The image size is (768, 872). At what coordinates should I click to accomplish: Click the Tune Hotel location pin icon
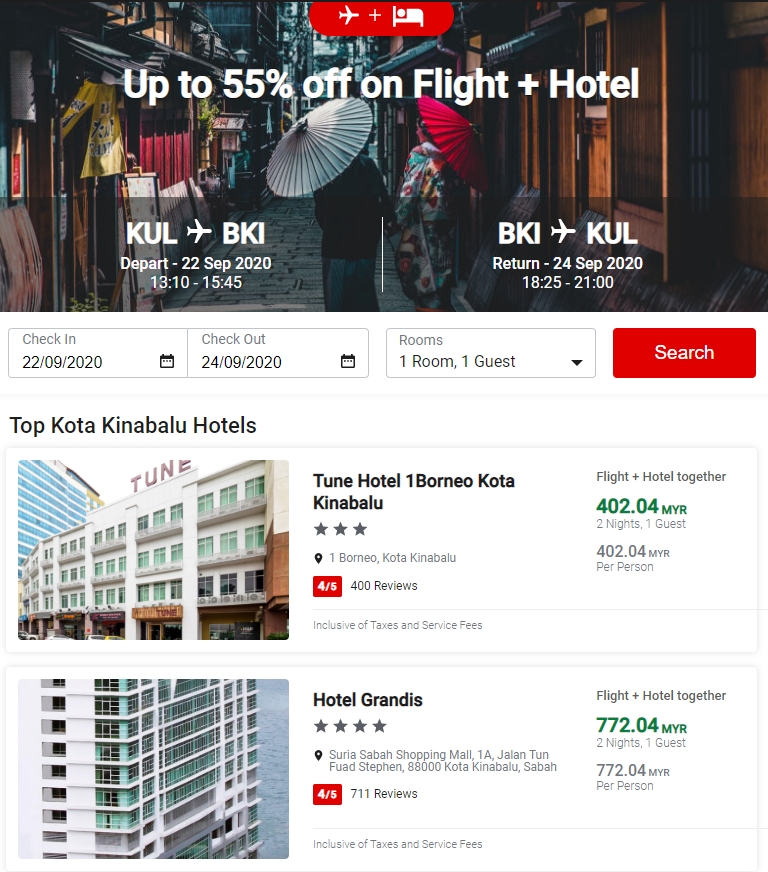tap(318, 558)
